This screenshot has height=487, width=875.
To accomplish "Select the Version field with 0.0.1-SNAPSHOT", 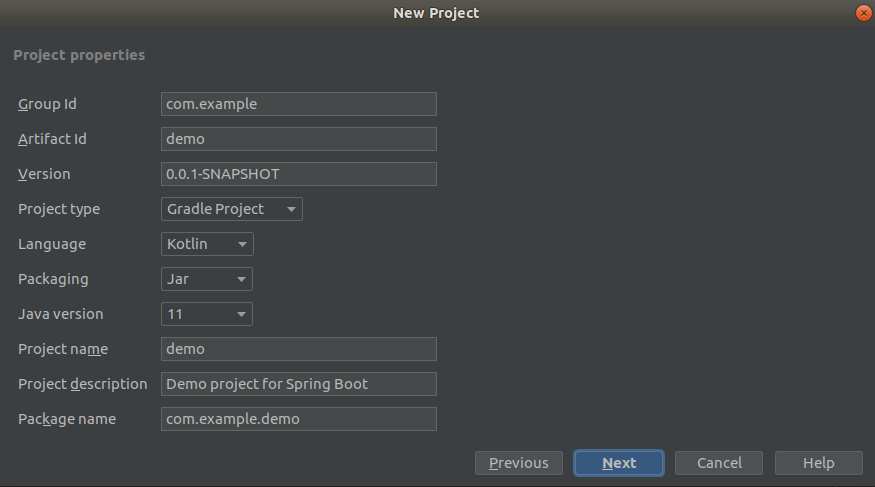I will coord(298,174).
